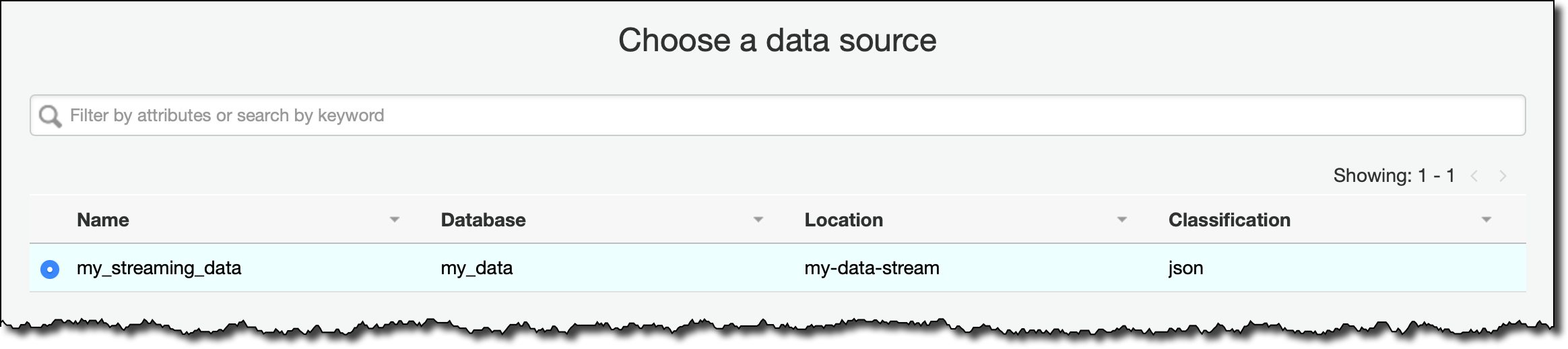Click the my_streaming_data table name

[159, 268]
